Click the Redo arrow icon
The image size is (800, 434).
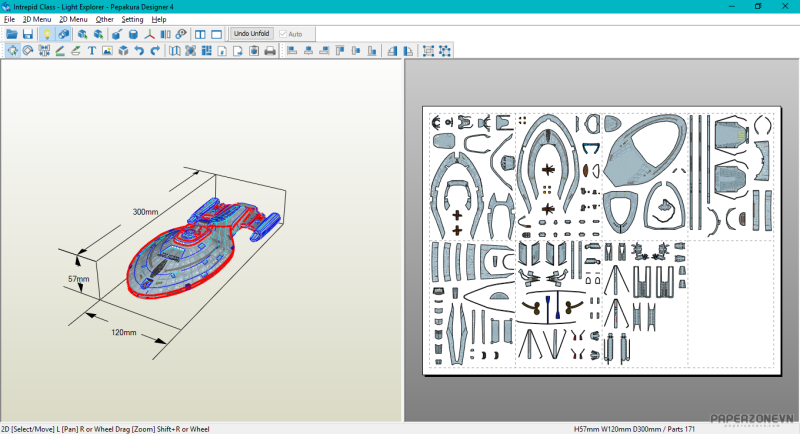coord(155,50)
